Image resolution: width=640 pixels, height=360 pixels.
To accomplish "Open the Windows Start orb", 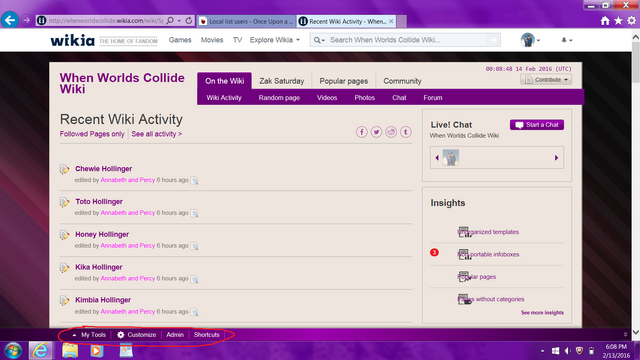I will (x=13, y=351).
